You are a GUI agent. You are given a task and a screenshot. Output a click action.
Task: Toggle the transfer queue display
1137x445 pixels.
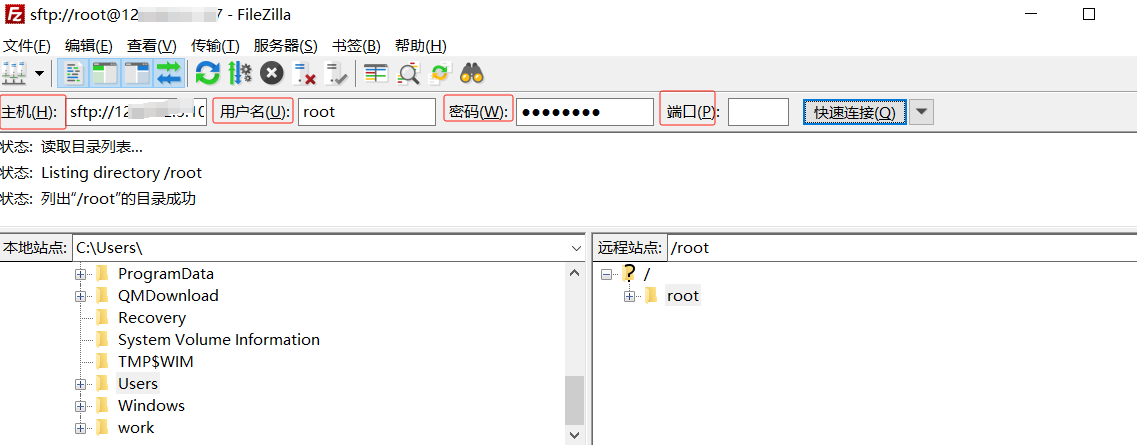pos(169,72)
